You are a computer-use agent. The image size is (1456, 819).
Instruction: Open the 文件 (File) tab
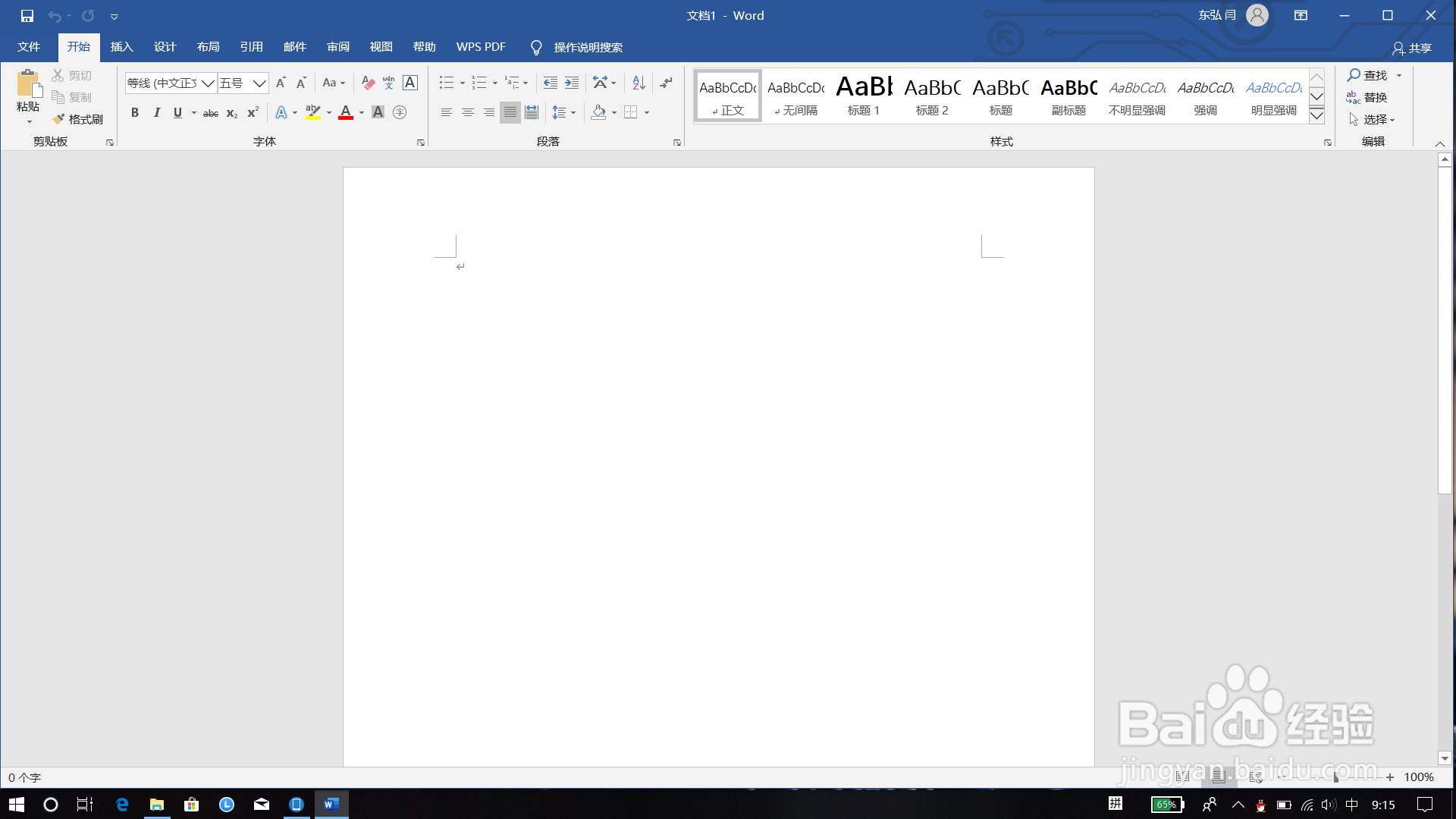[x=29, y=47]
